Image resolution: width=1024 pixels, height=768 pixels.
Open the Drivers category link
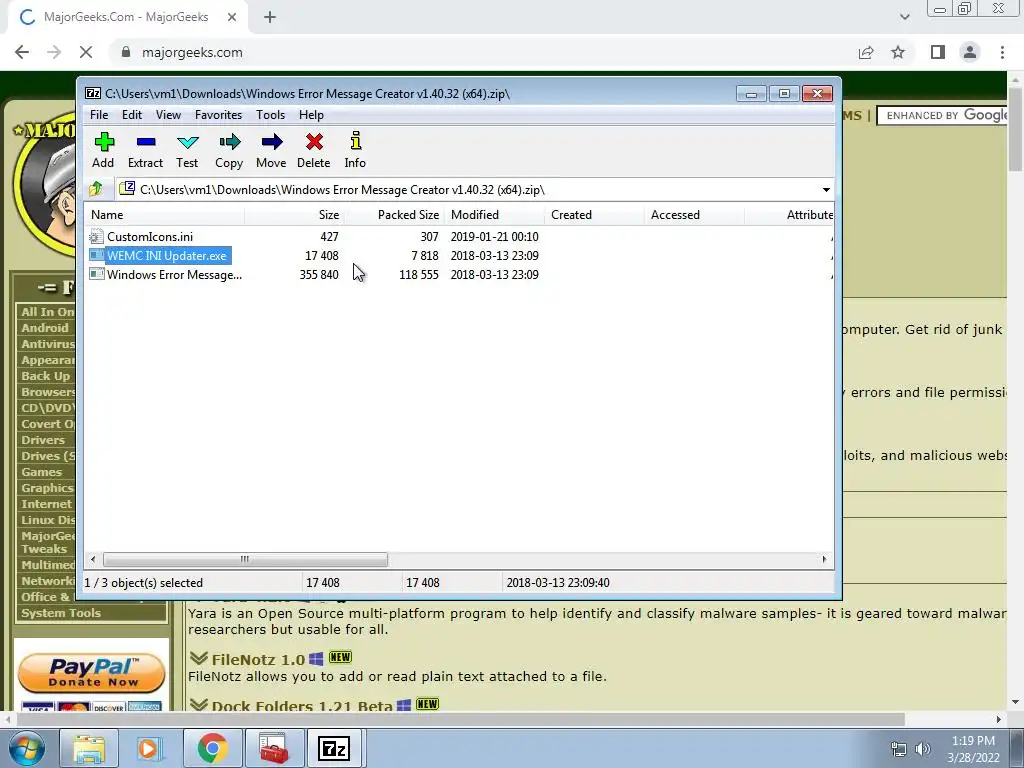43,440
